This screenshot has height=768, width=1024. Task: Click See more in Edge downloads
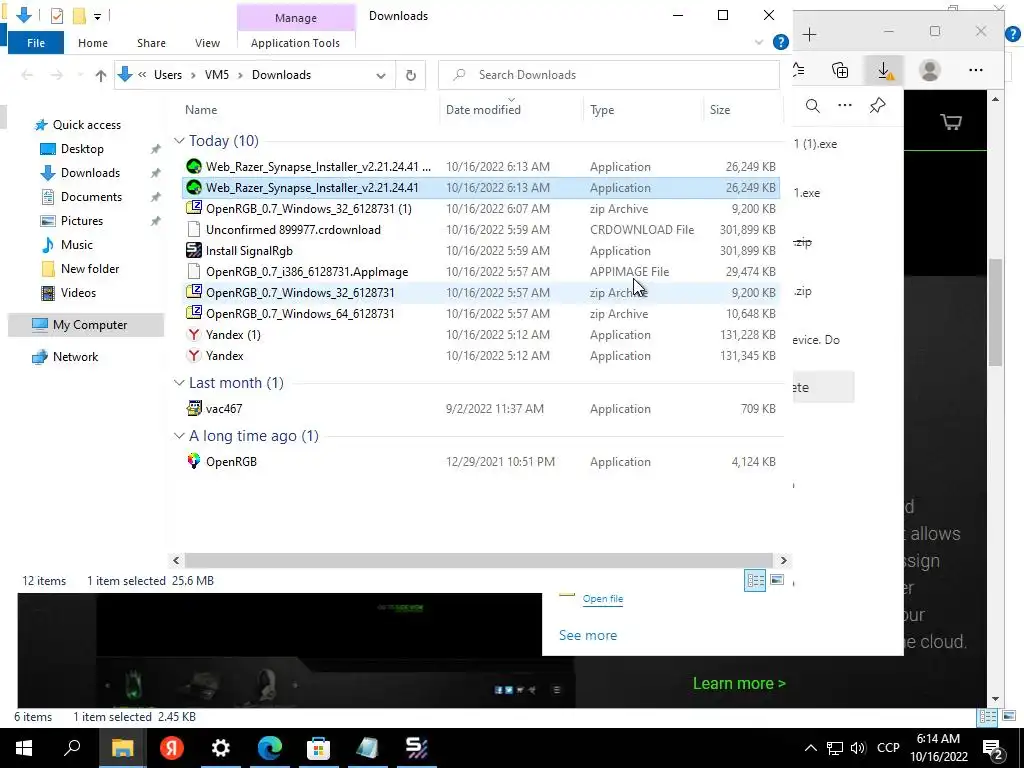(588, 635)
